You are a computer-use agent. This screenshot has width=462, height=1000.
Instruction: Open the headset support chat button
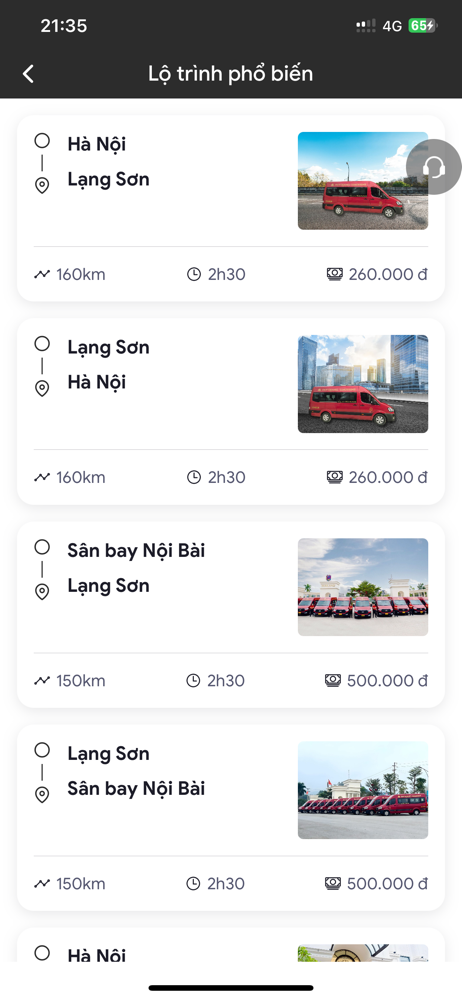click(433, 167)
